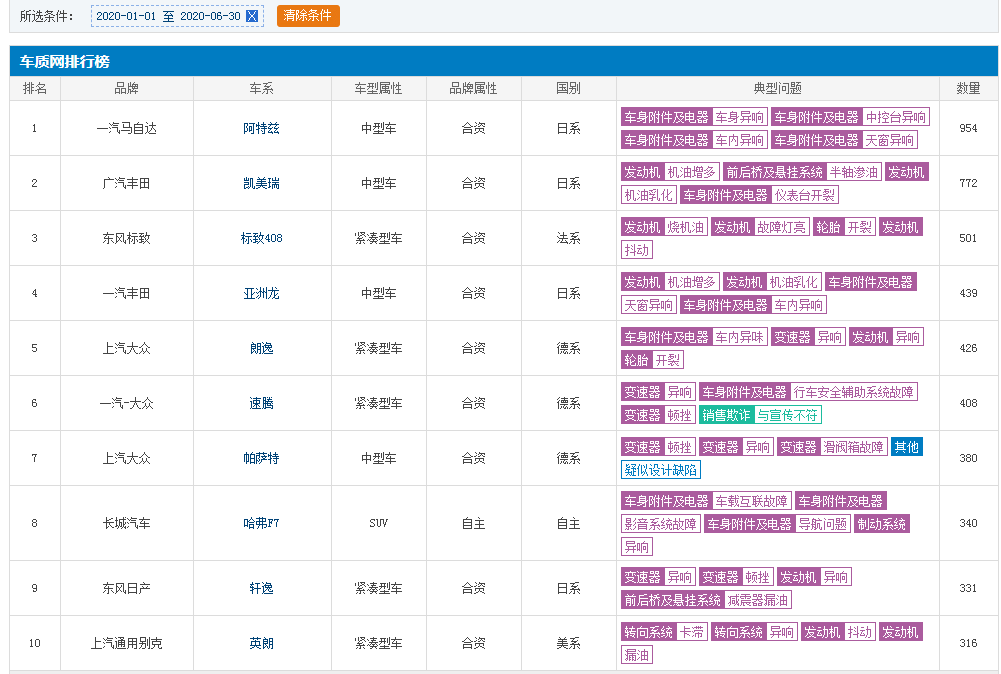1001x674 pixels.
Task: Click the 车系 column header
Action: 262,88
